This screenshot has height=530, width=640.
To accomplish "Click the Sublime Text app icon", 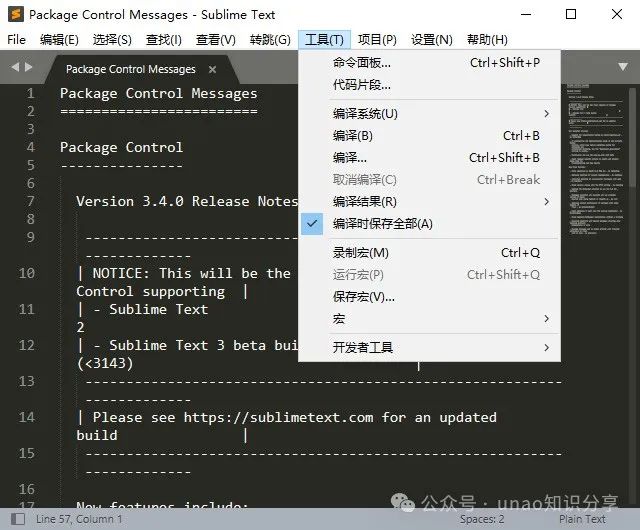I will coord(16,15).
